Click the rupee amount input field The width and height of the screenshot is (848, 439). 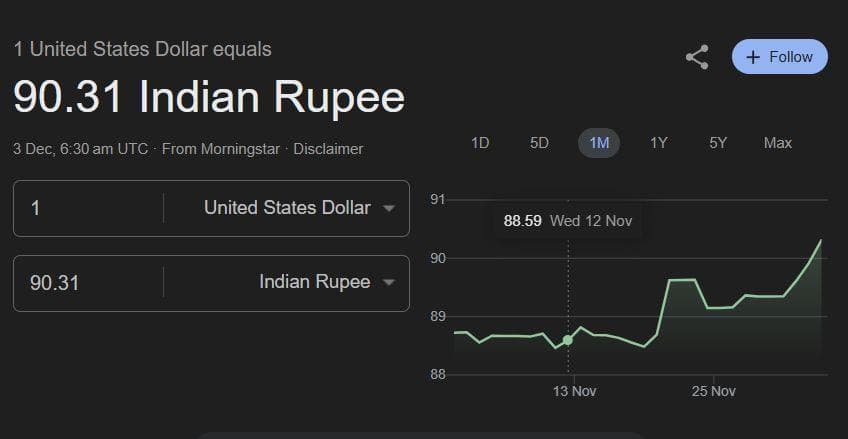point(90,283)
